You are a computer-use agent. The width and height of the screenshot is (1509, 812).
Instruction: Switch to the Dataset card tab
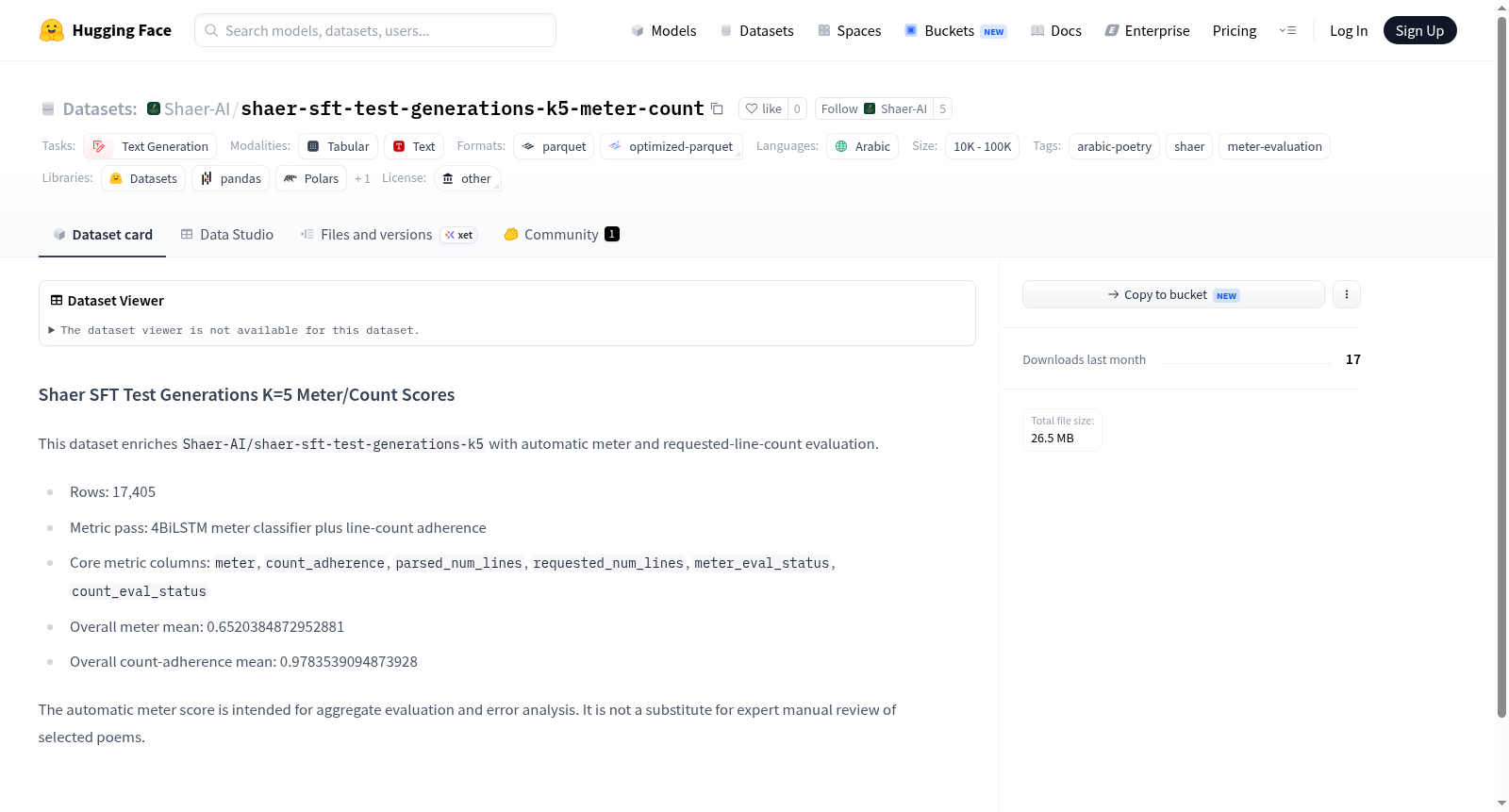tap(102, 234)
